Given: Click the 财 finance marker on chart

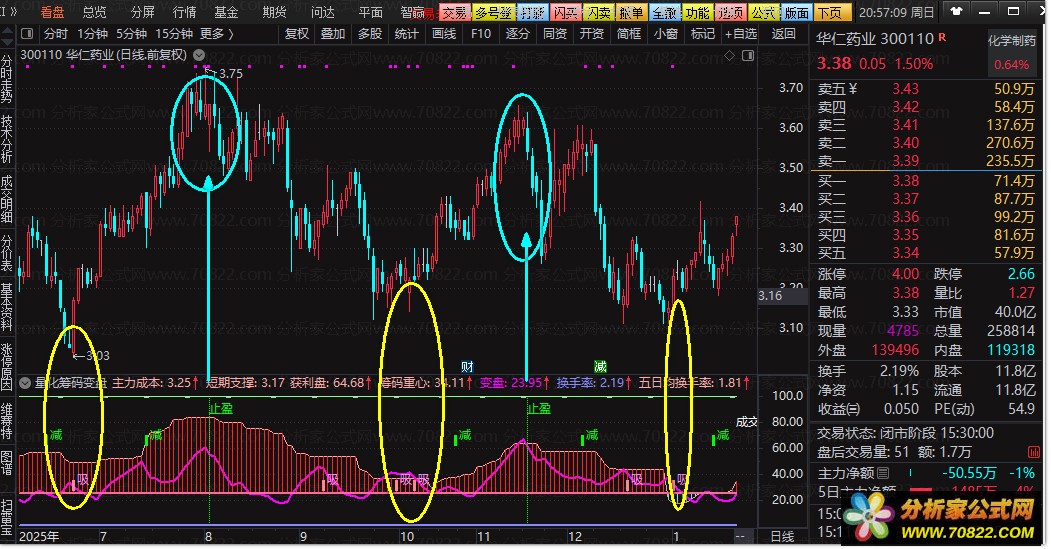Looking at the screenshot, I should tap(467, 366).
